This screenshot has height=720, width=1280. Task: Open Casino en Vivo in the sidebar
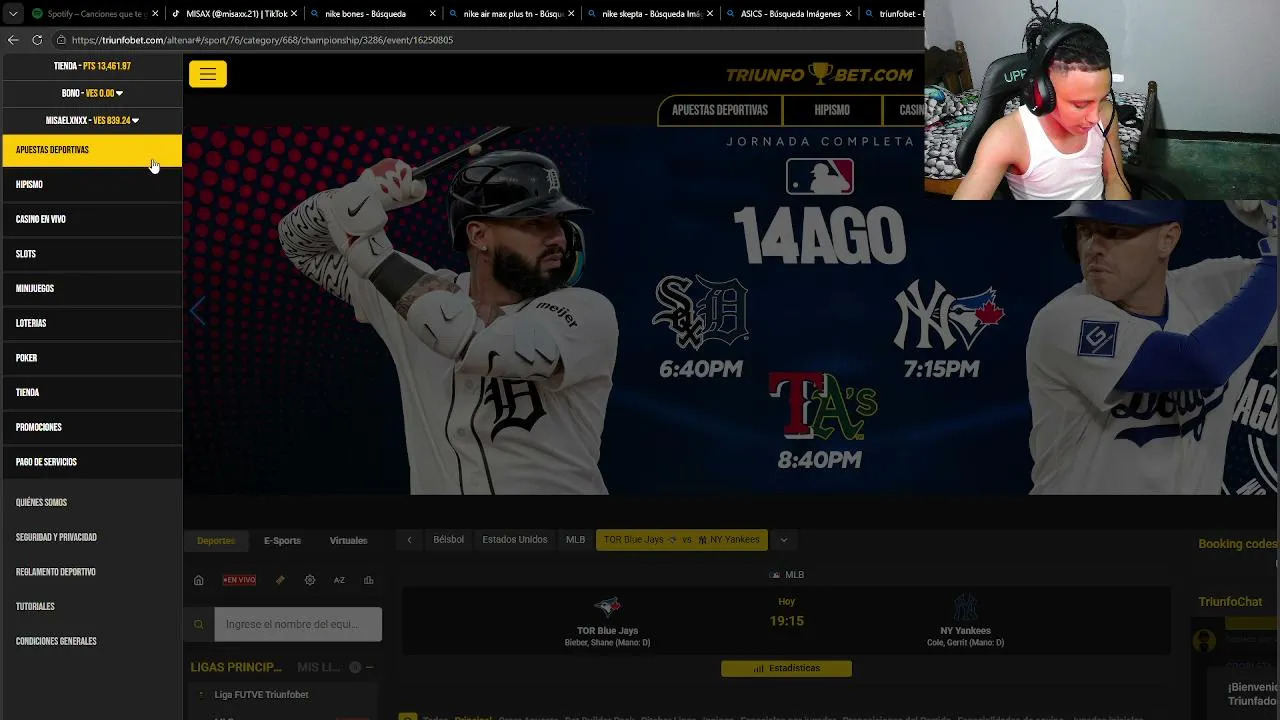[x=92, y=219]
